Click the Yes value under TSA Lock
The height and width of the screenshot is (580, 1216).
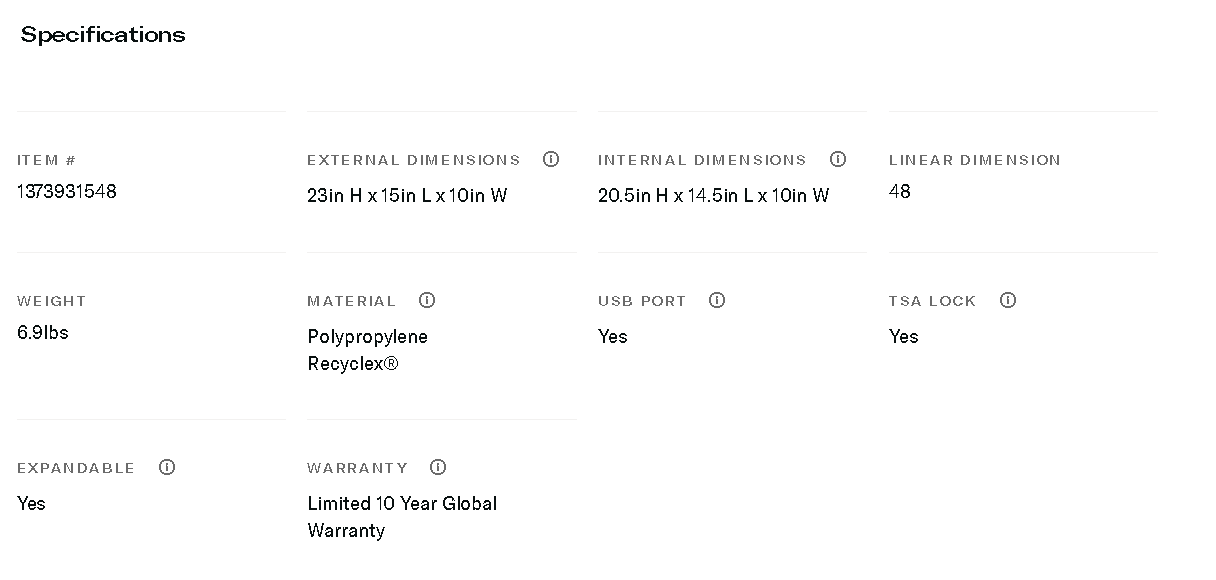coord(904,337)
